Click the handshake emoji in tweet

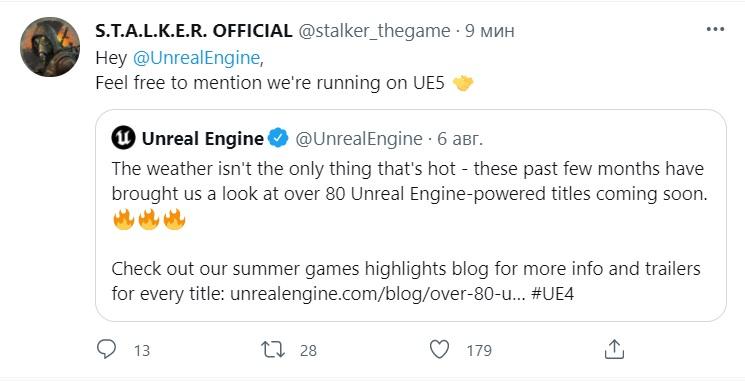coord(463,83)
